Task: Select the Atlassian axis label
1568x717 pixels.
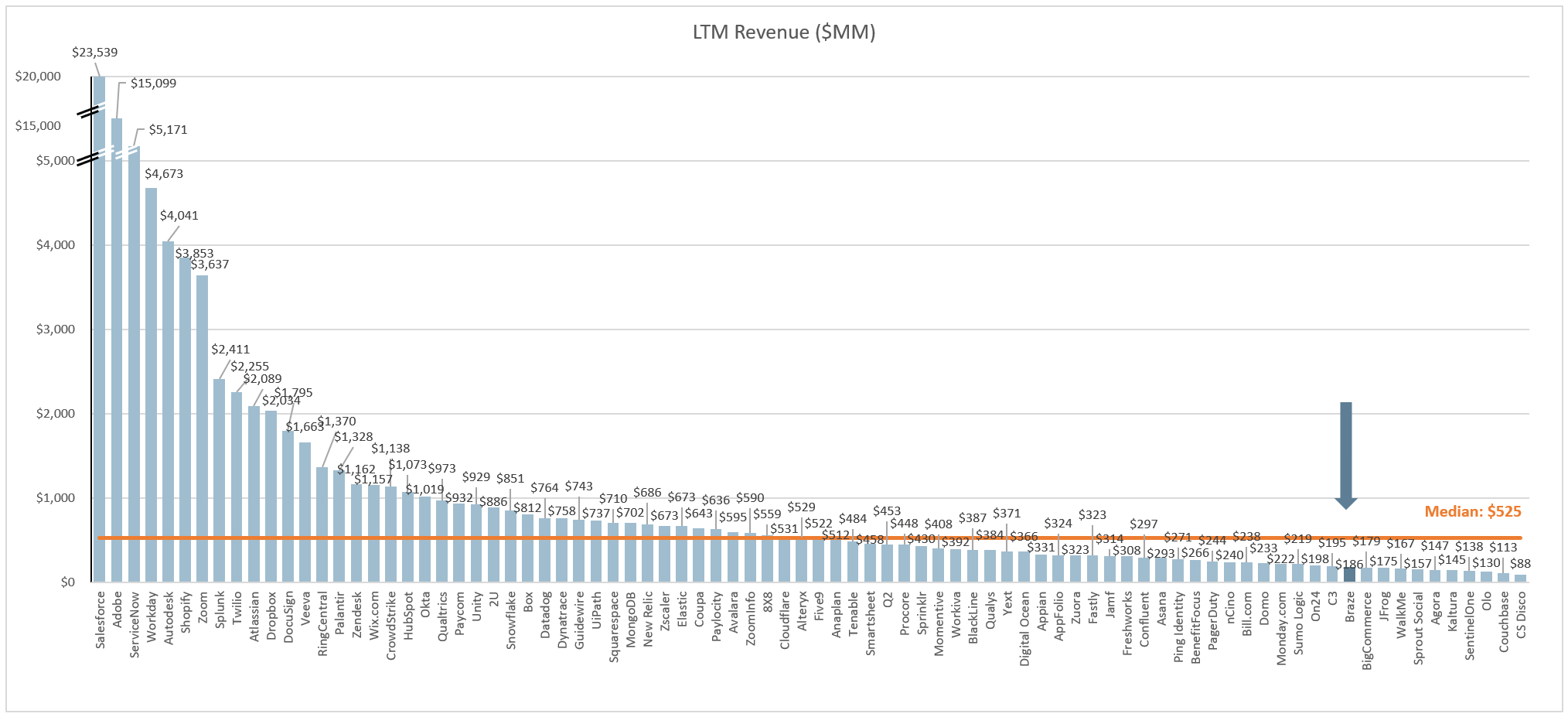Action: pos(254,616)
